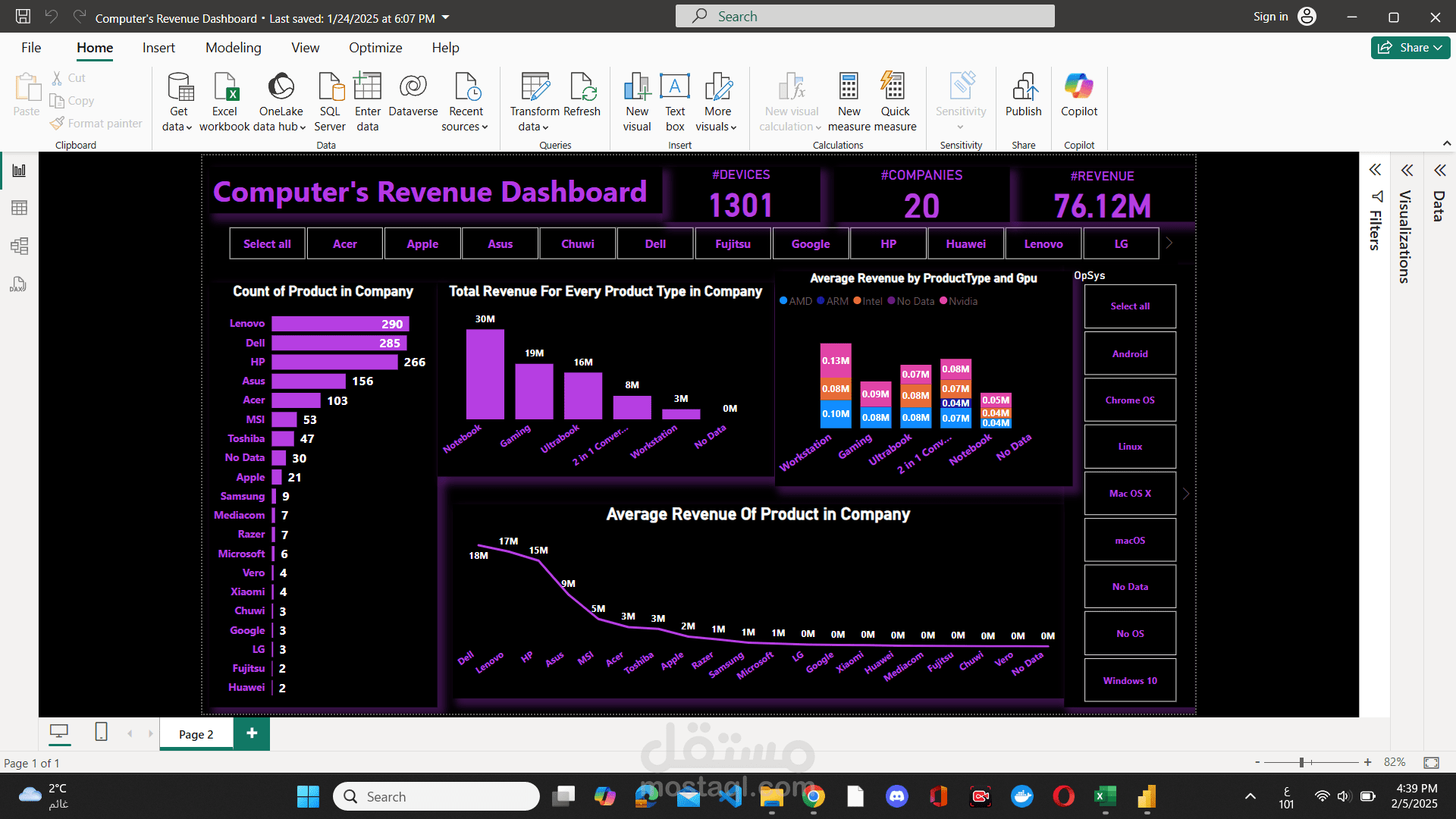Screen dimensions: 1456x819
Task: Switch to desktop layout icon
Action: [59, 732]
